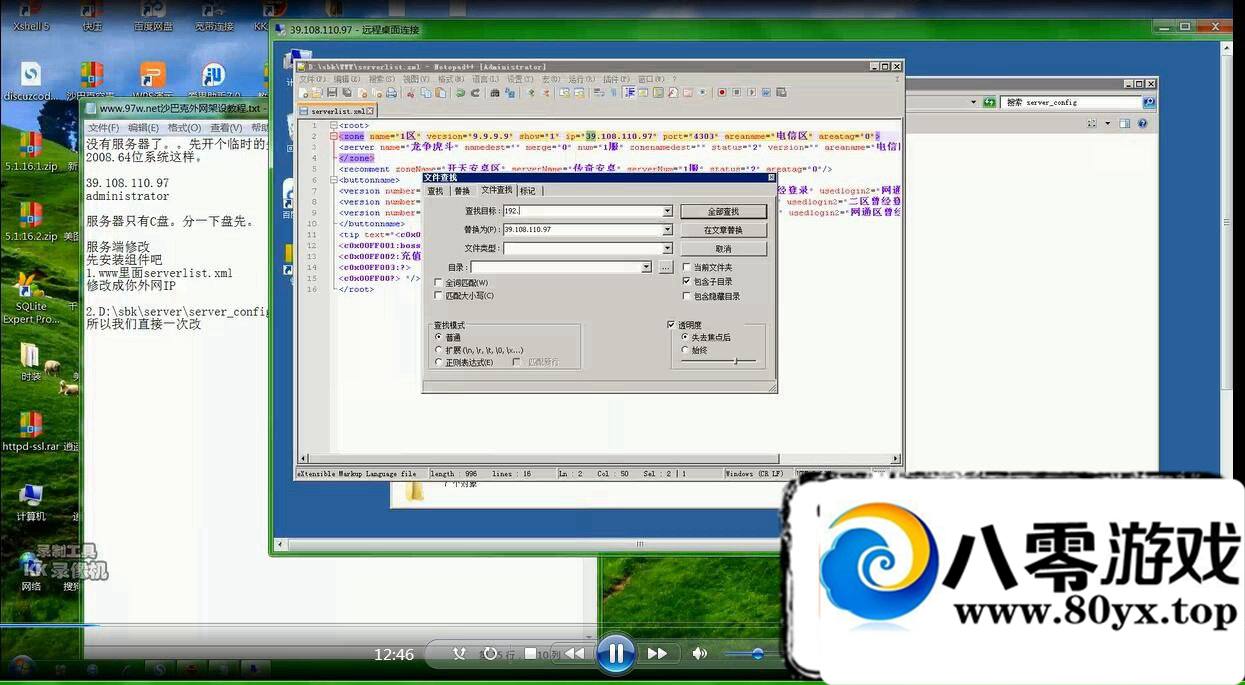1245x685 pixels.
Task: Pause the video with the center button
Action: coord(616,654)
